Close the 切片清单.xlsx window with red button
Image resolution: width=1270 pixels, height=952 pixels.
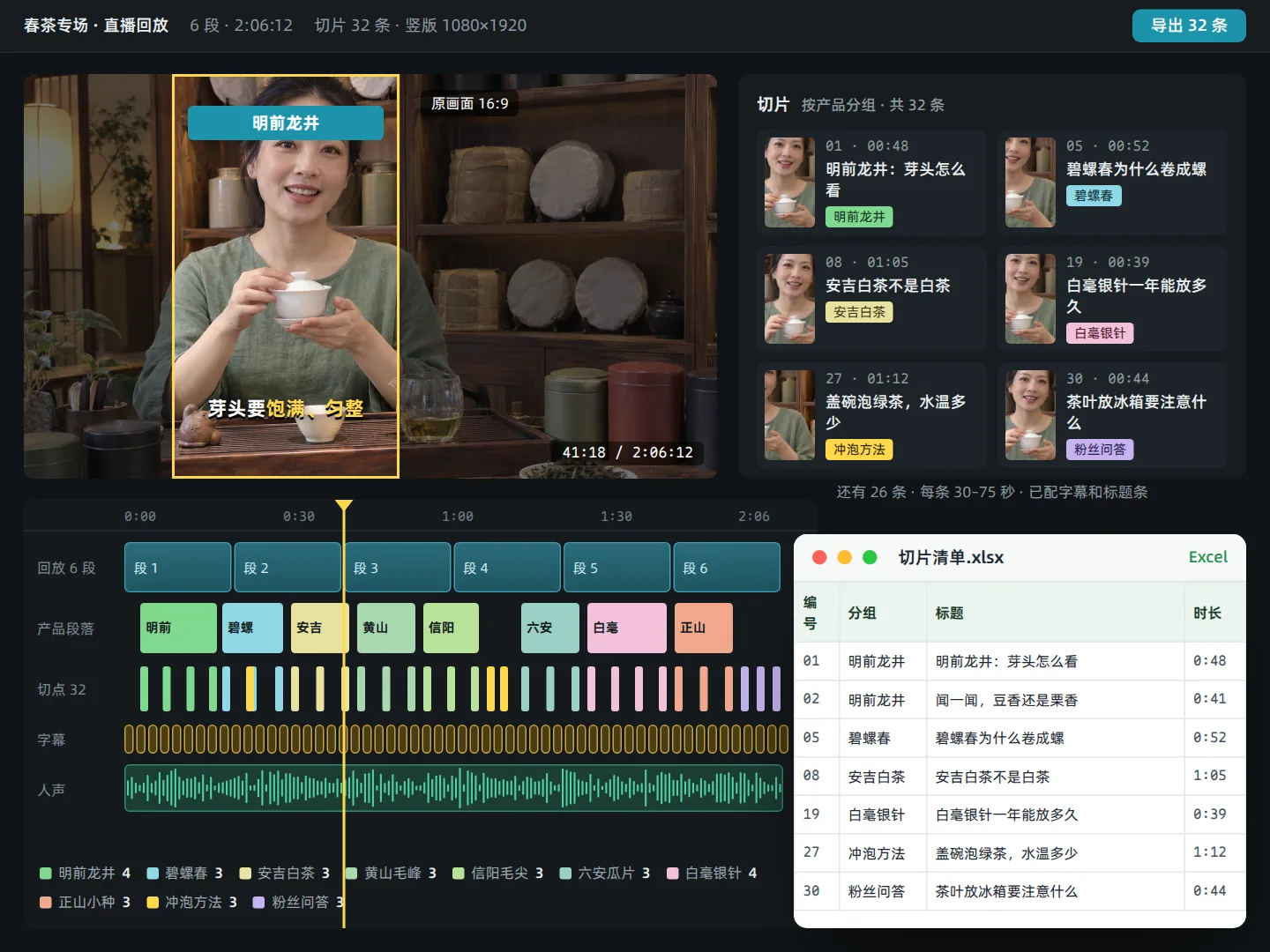pos(819,557)
